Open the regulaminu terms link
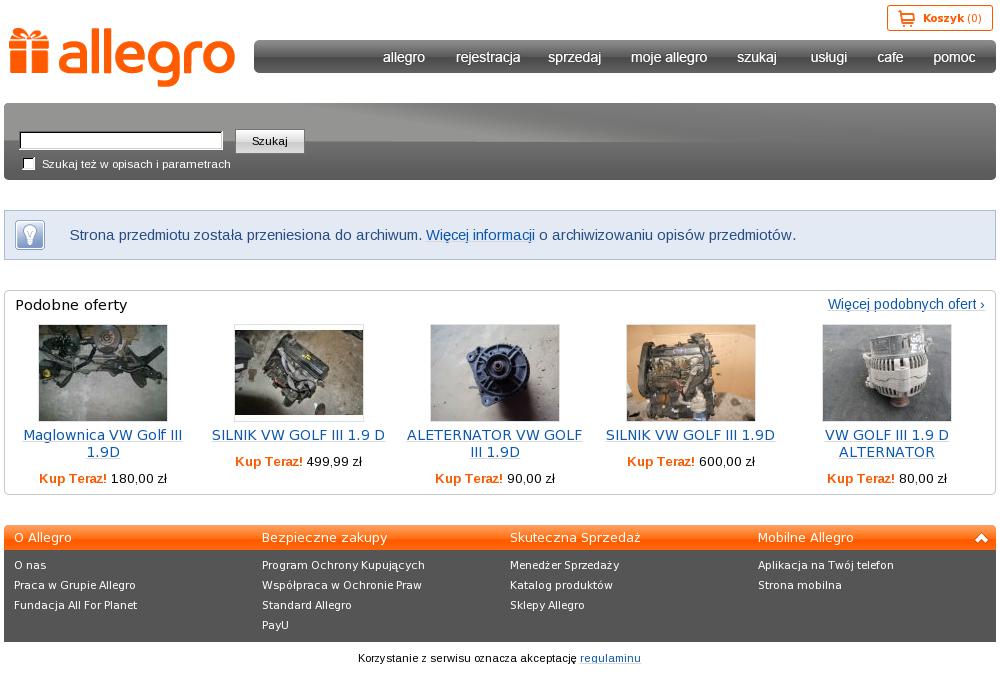 click(x=610, y=658)
